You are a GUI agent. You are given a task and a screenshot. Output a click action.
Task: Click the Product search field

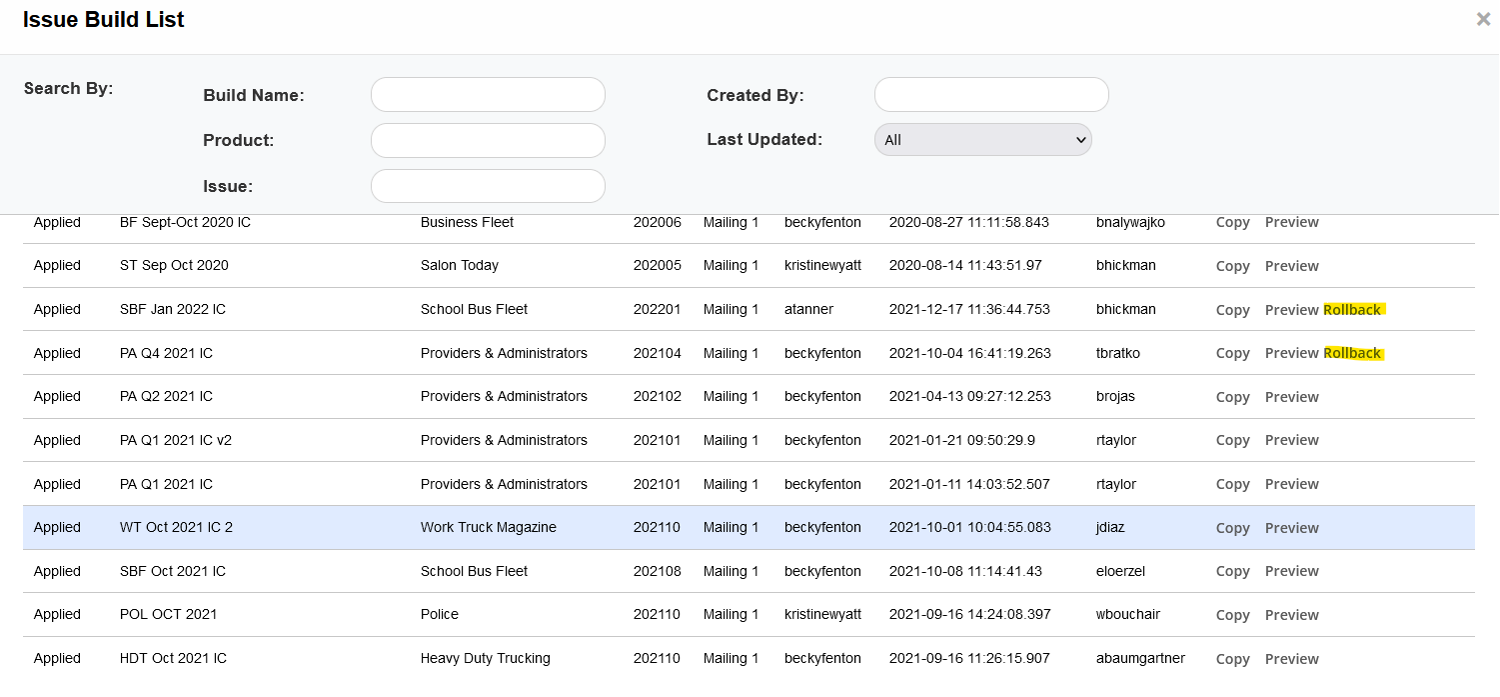(488, 141)
